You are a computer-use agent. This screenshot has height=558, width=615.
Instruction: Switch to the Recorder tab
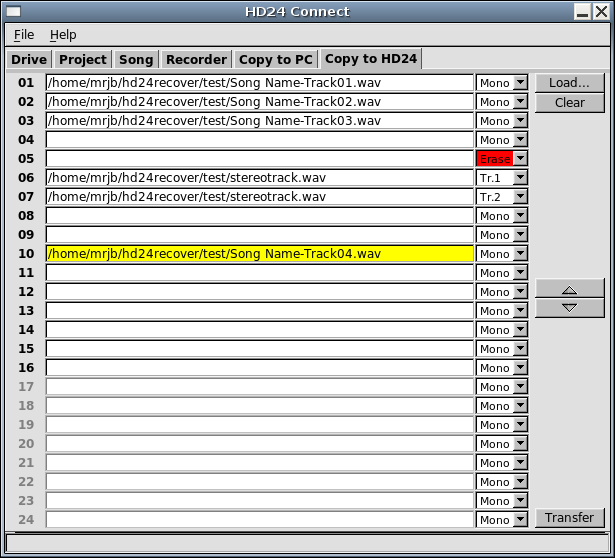coord(196,60)
